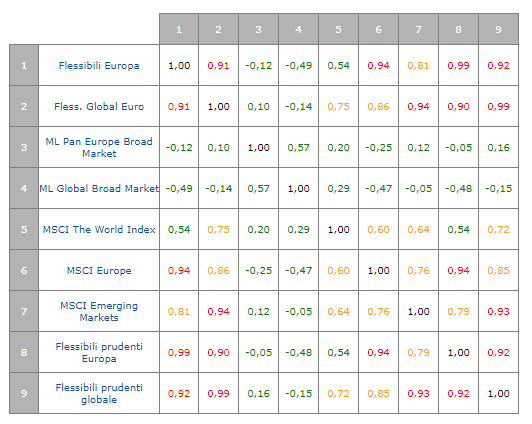Select 0,93 in MSCI Emerging Markets row

(x=498, y=311)
